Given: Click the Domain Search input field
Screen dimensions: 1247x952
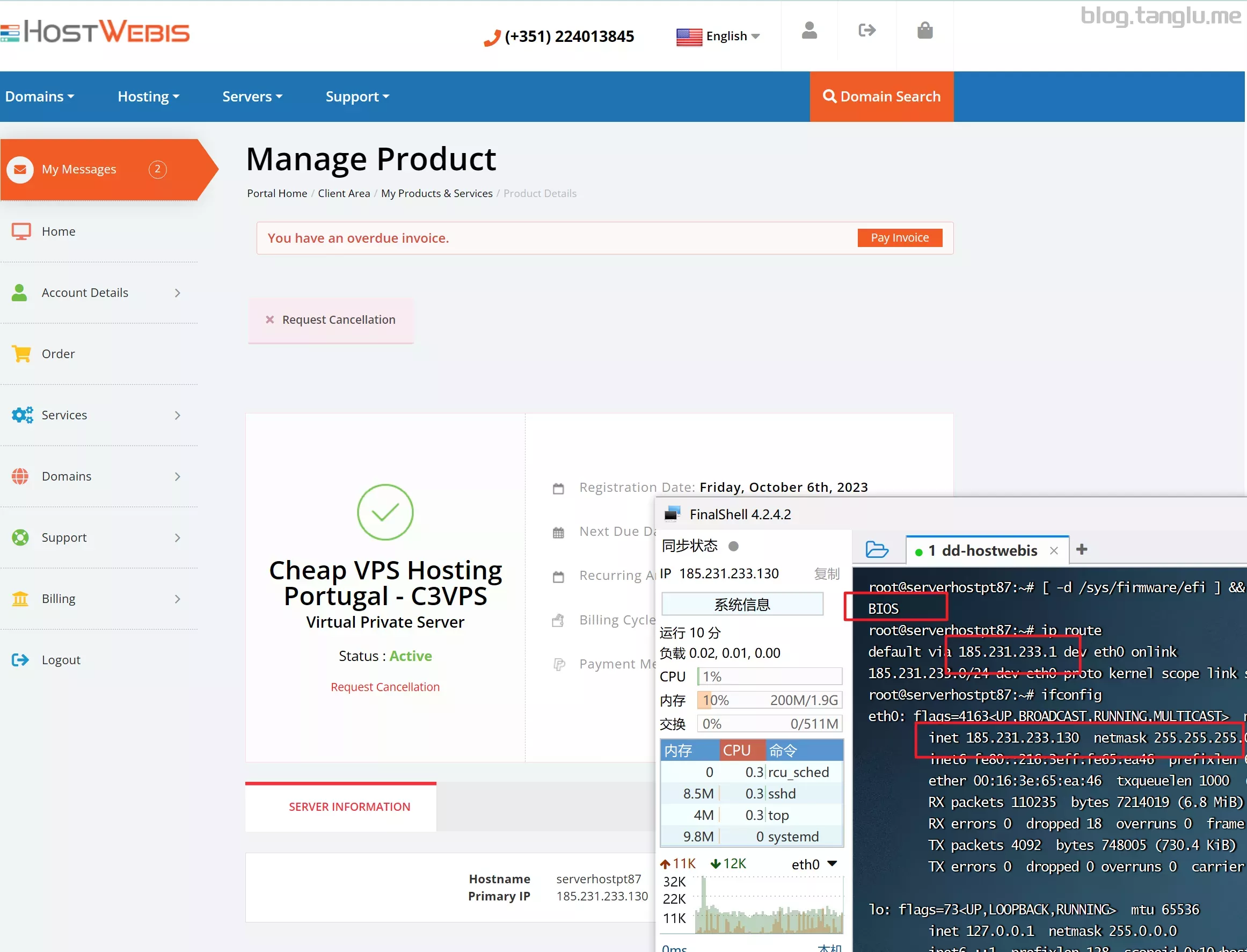Looking at the screenshot, I should pyautogui.click(x=882, y=96).
